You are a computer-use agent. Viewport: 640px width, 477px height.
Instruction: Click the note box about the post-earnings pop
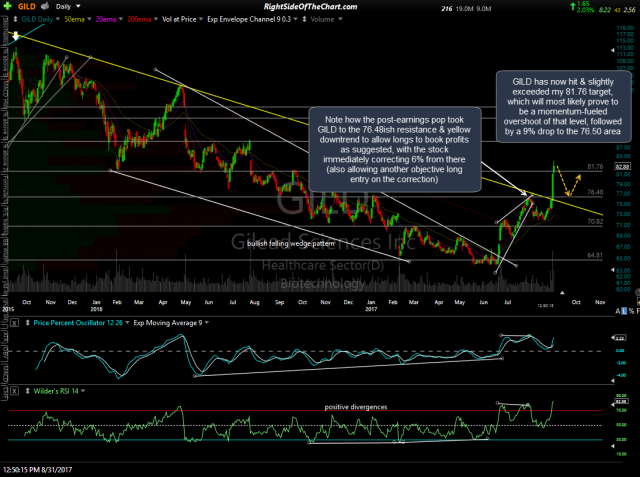click(395, 149)
